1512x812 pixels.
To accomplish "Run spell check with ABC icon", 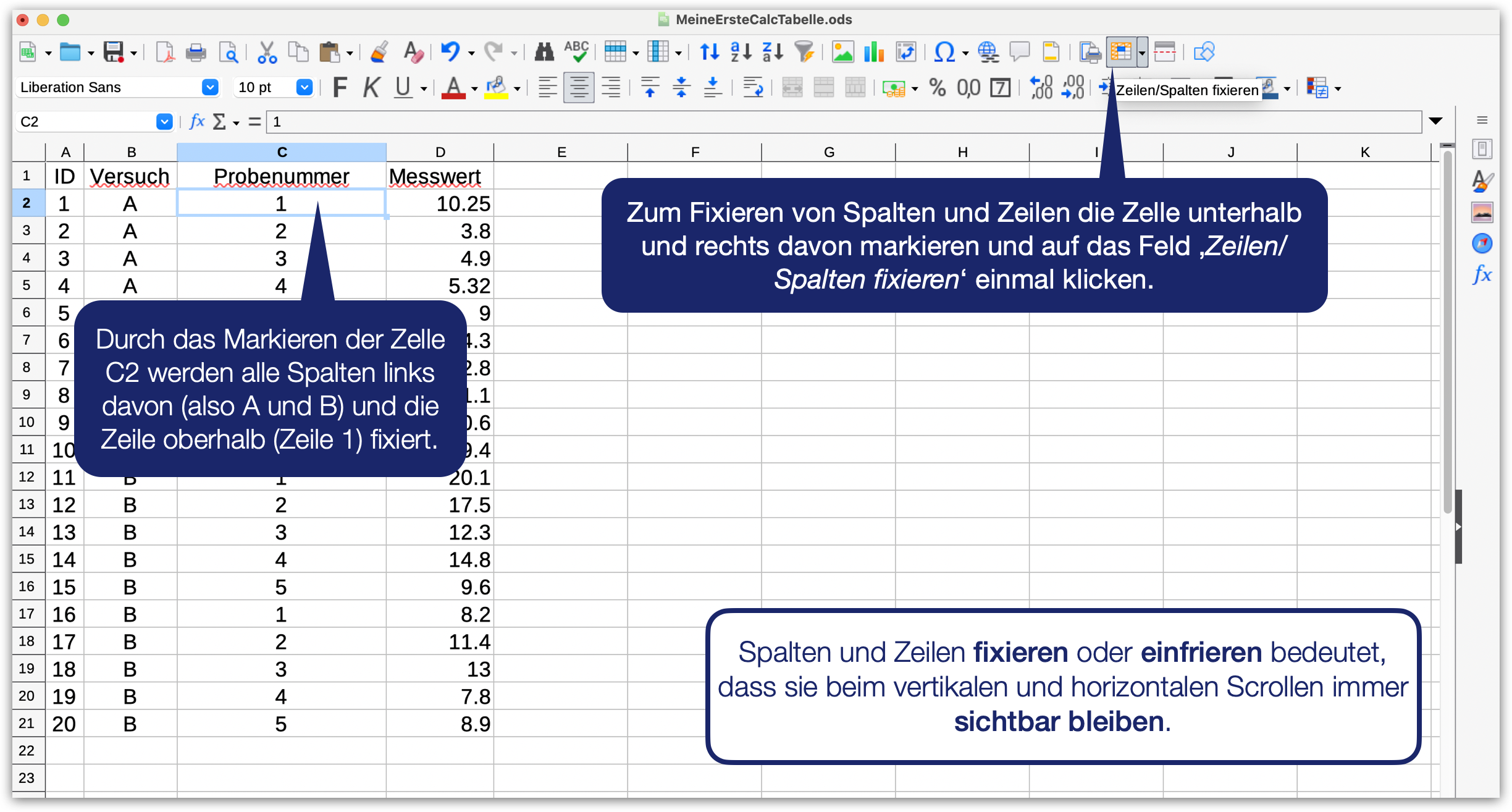I will [576, 53].
